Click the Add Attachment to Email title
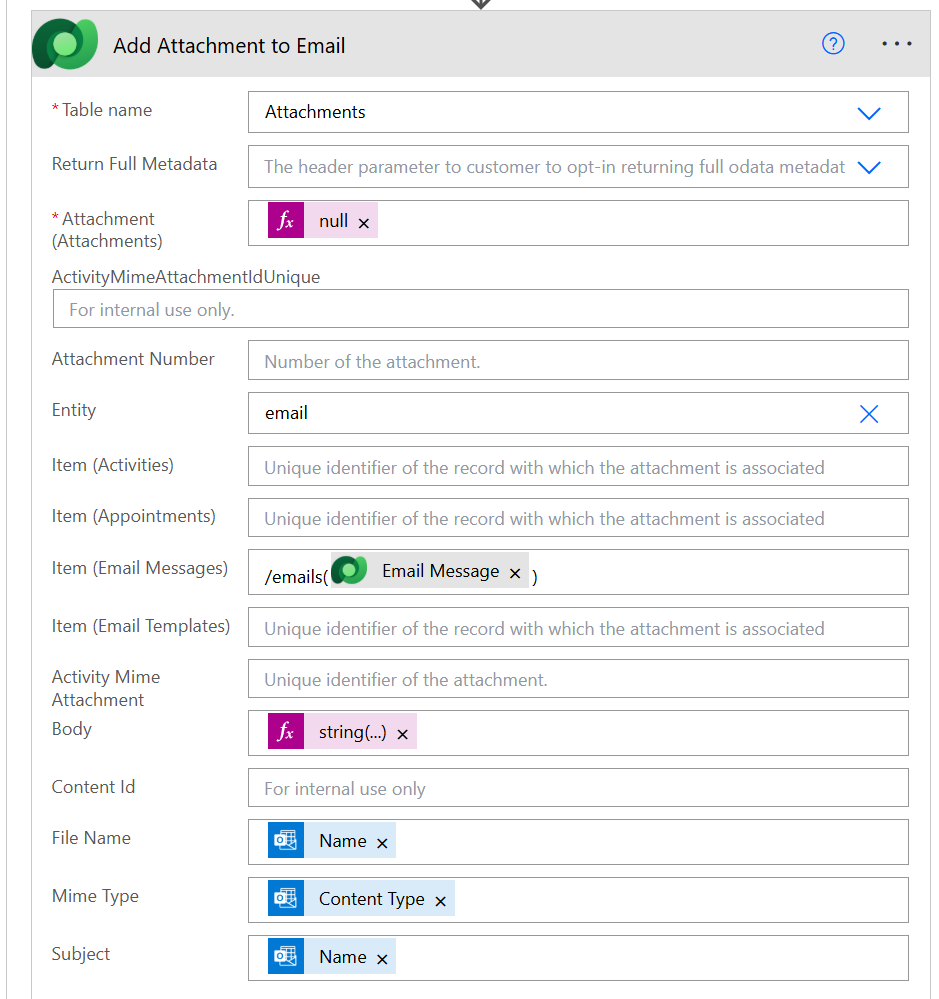Screen dimensions: 939x999 pos(229,46)
